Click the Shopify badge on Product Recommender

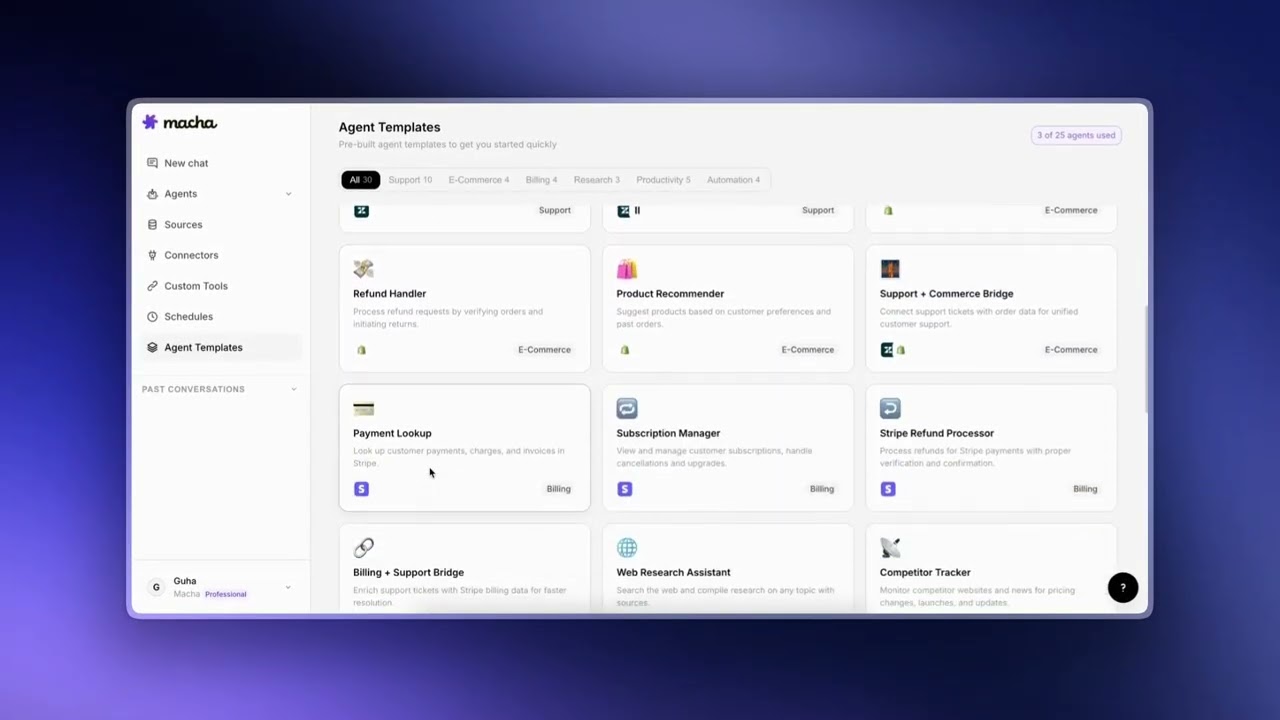pos(625,350)
